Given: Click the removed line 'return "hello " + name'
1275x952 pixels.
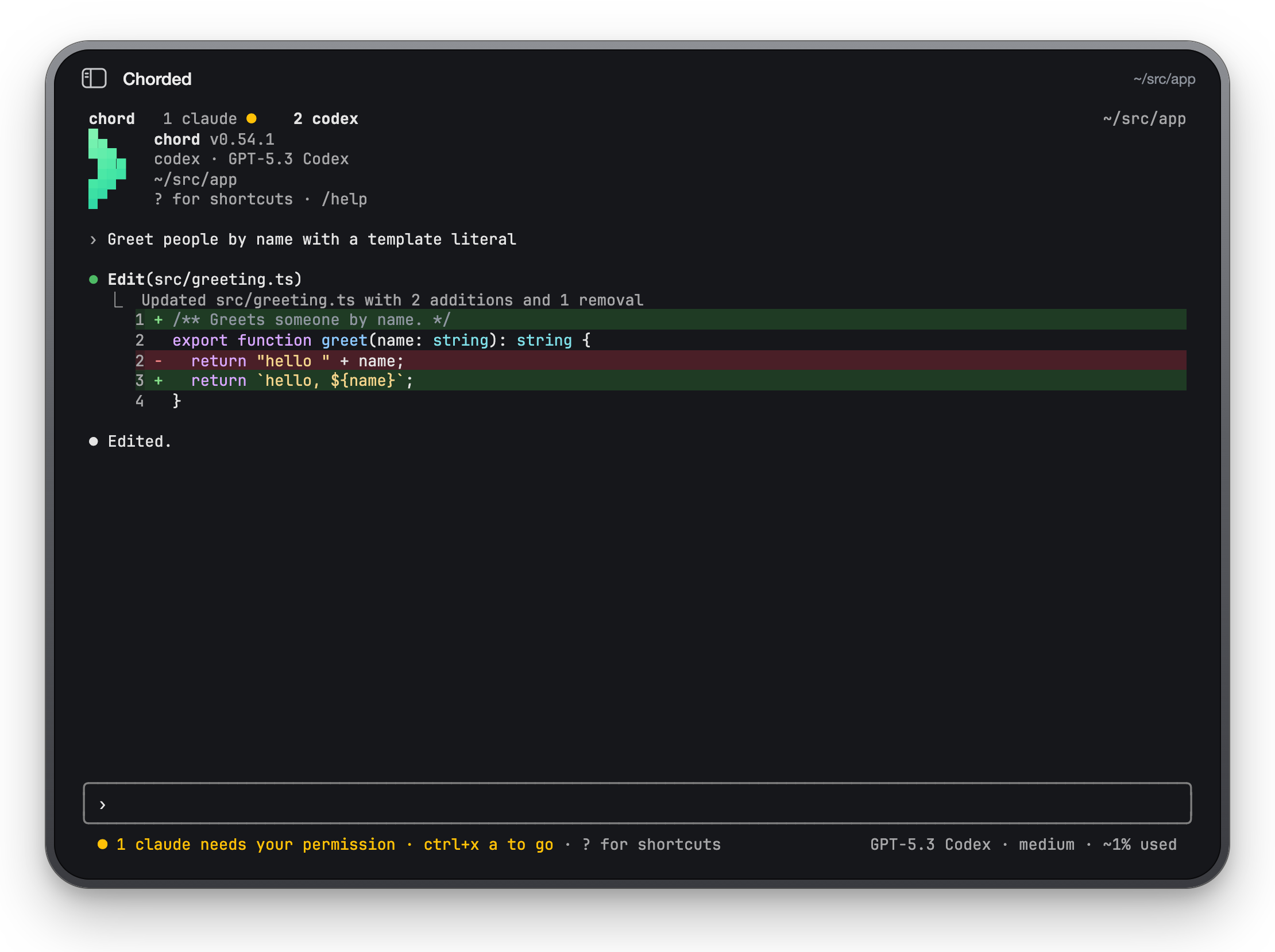Looking at the screenshot, I should (x=660, y=361).
